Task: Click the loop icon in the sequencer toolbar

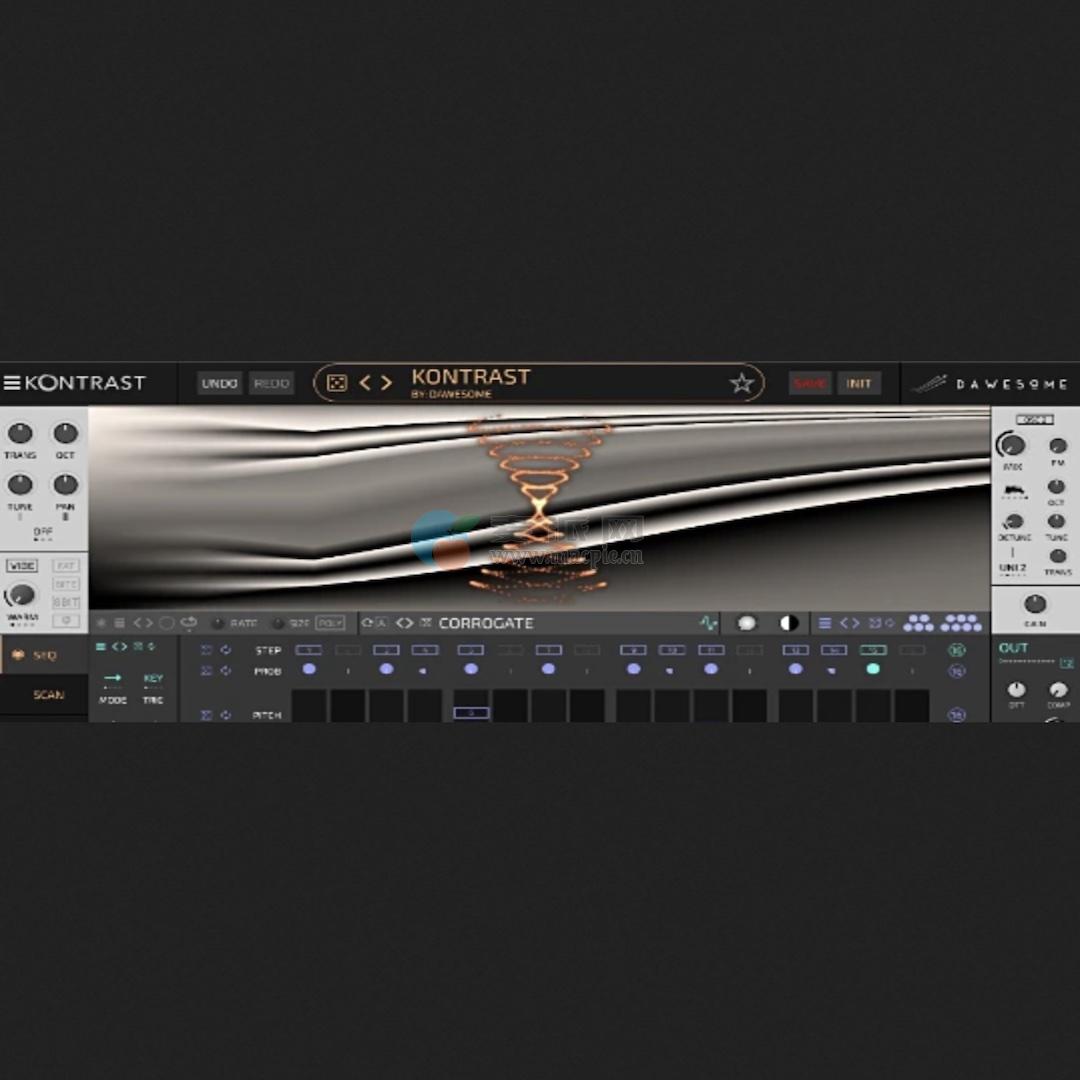Action: point(187,622)
